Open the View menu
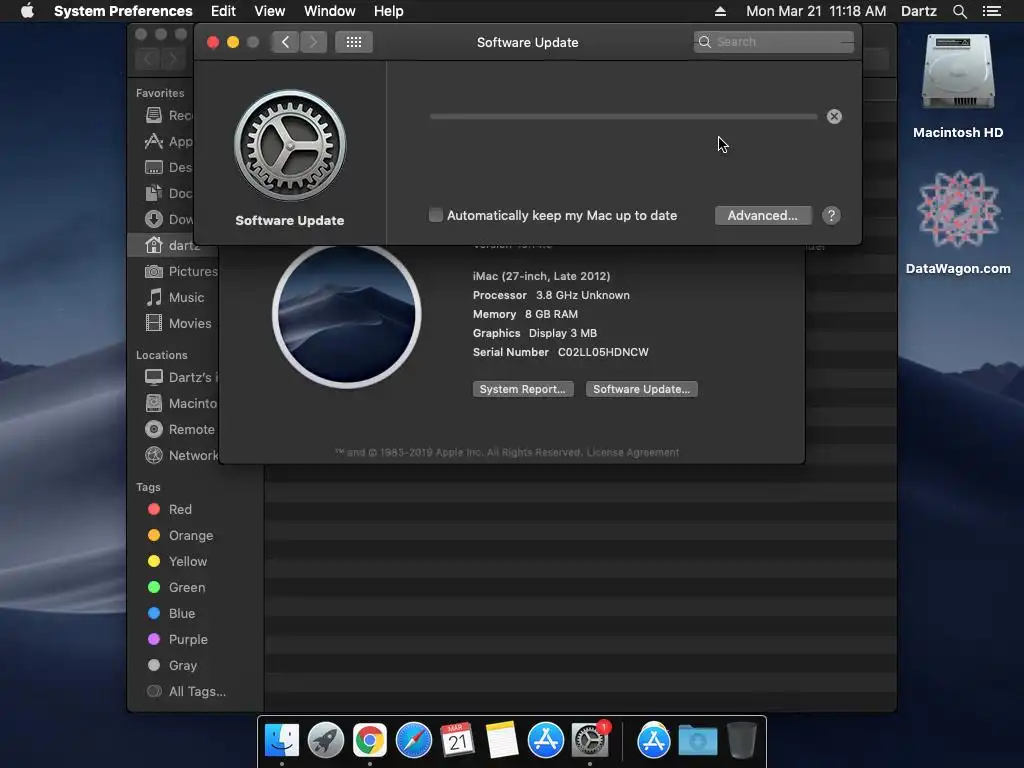The image size is (1024, 768). tap(270, 11)
